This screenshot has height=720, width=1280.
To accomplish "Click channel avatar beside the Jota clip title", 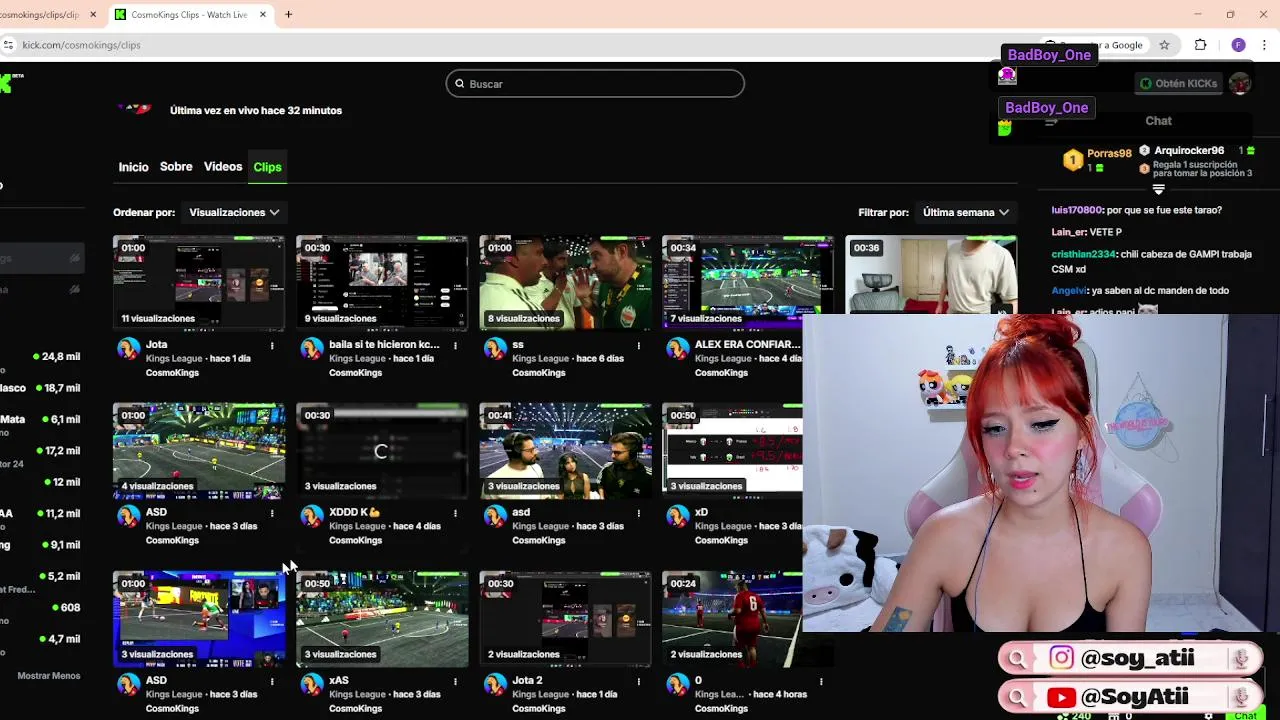I will (129, 348).
